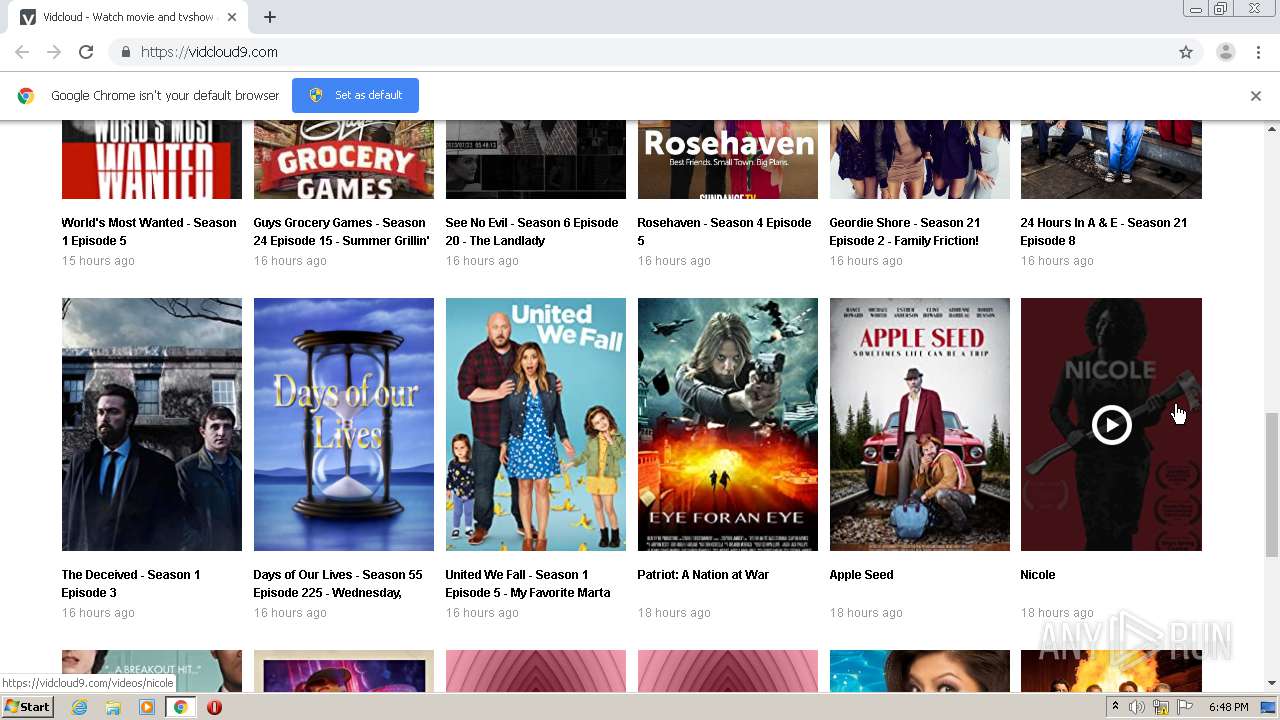The width and height of the screenshot is (1280, 720).
Task: Open the Nicole title link
Action: (x=1038, y=575)
